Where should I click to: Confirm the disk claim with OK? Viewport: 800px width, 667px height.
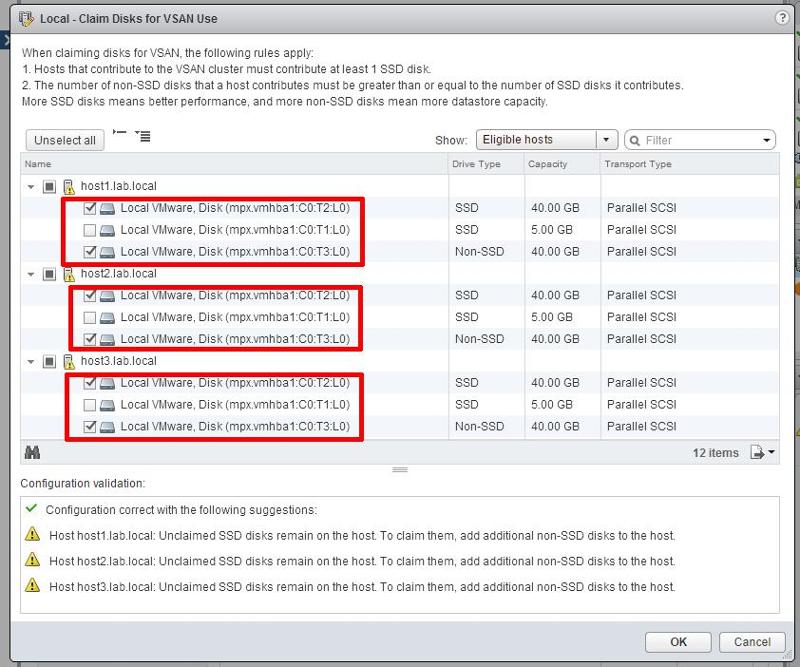tap(678, 642)
